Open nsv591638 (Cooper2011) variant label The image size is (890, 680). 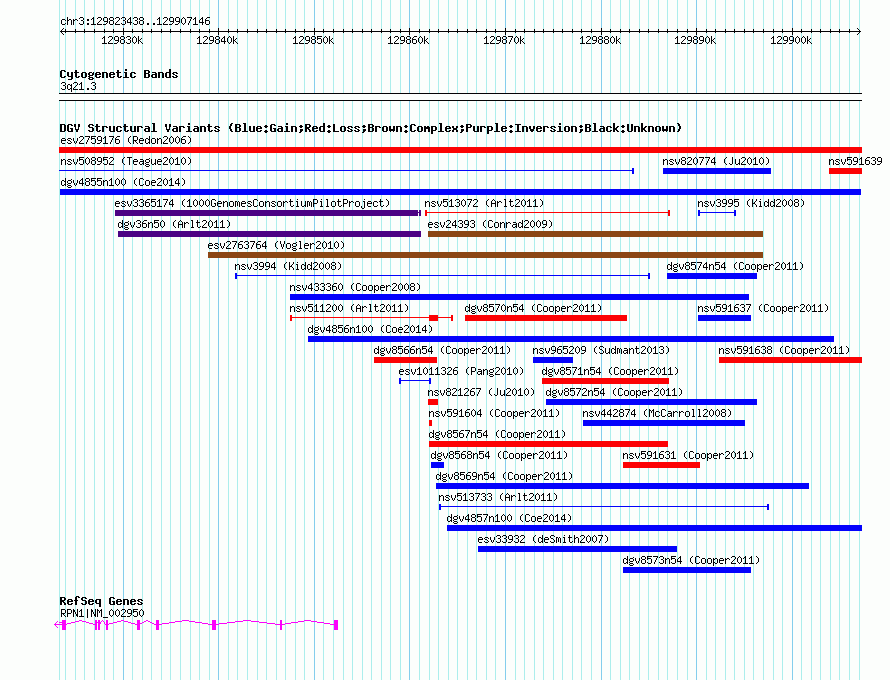point(784,350)
